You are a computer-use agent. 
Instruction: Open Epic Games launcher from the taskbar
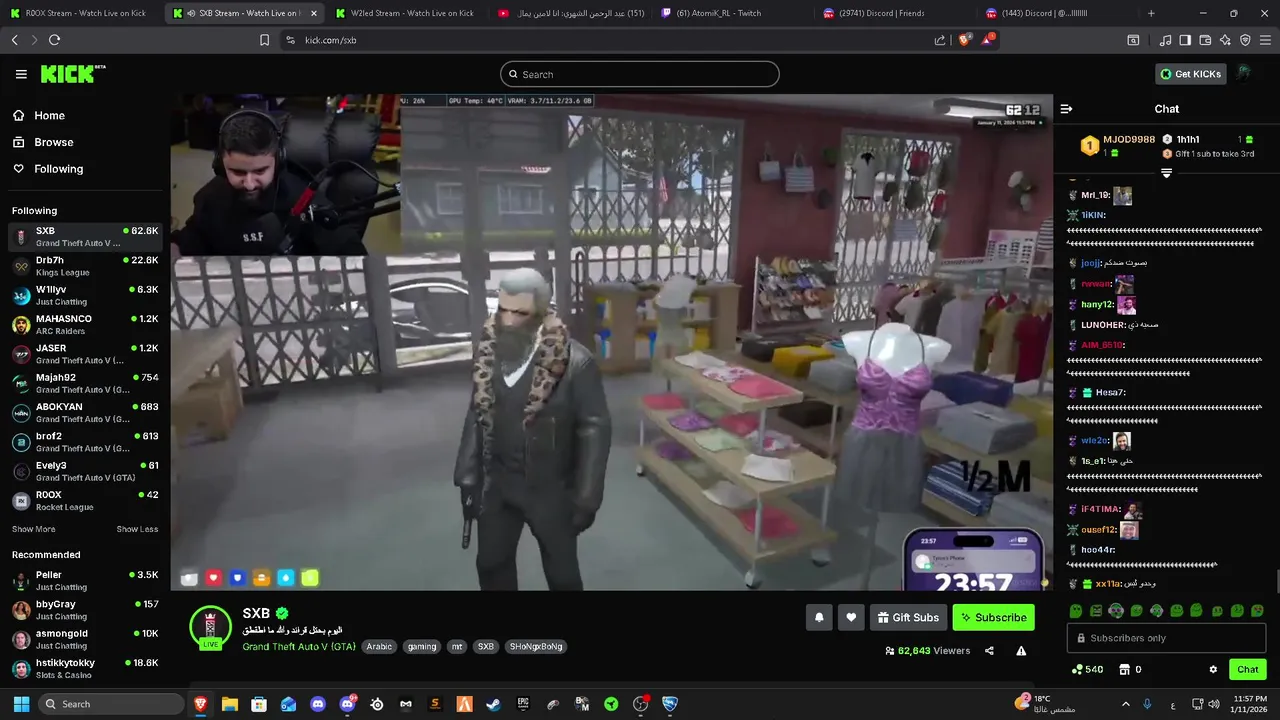pyautogui.click(x=523, y=704)
